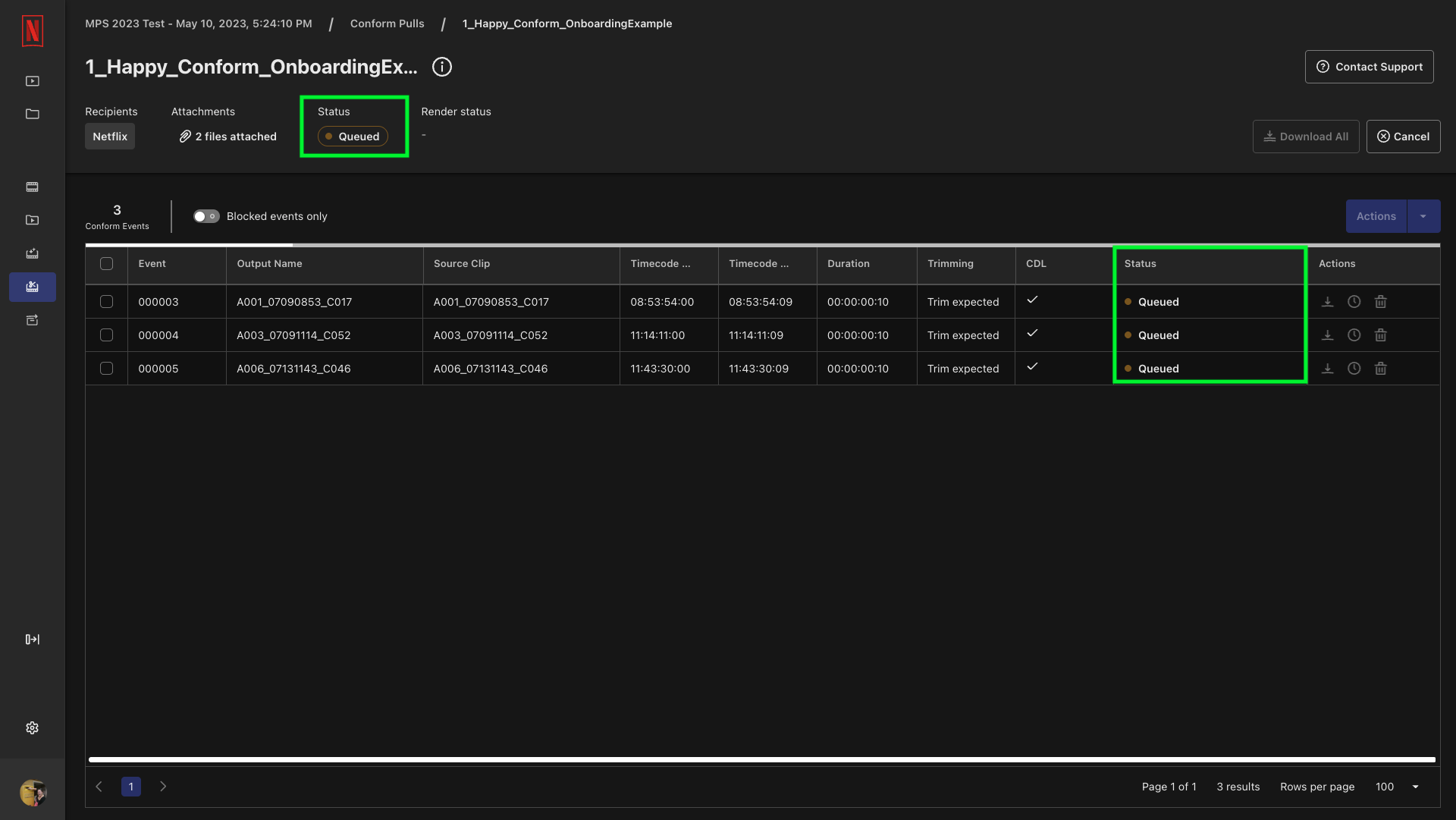Expand the Actions dropdown arrow
1456x820 pixels.
[1423, 216]
